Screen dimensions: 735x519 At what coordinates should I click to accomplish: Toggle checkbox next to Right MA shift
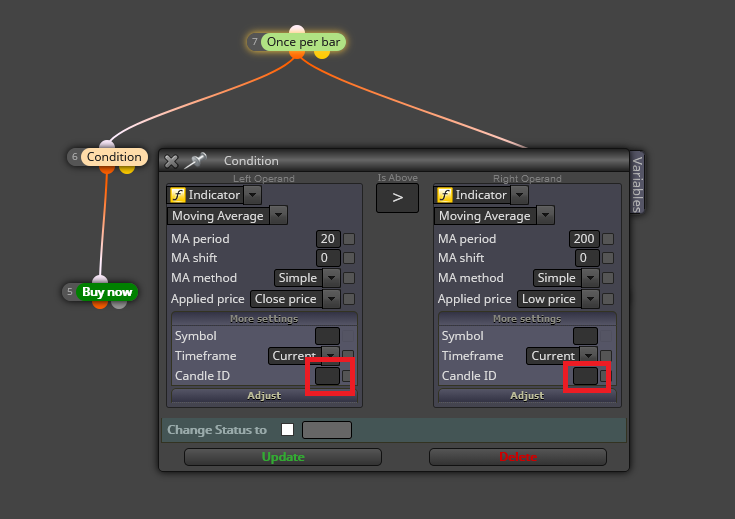(608, 258)
